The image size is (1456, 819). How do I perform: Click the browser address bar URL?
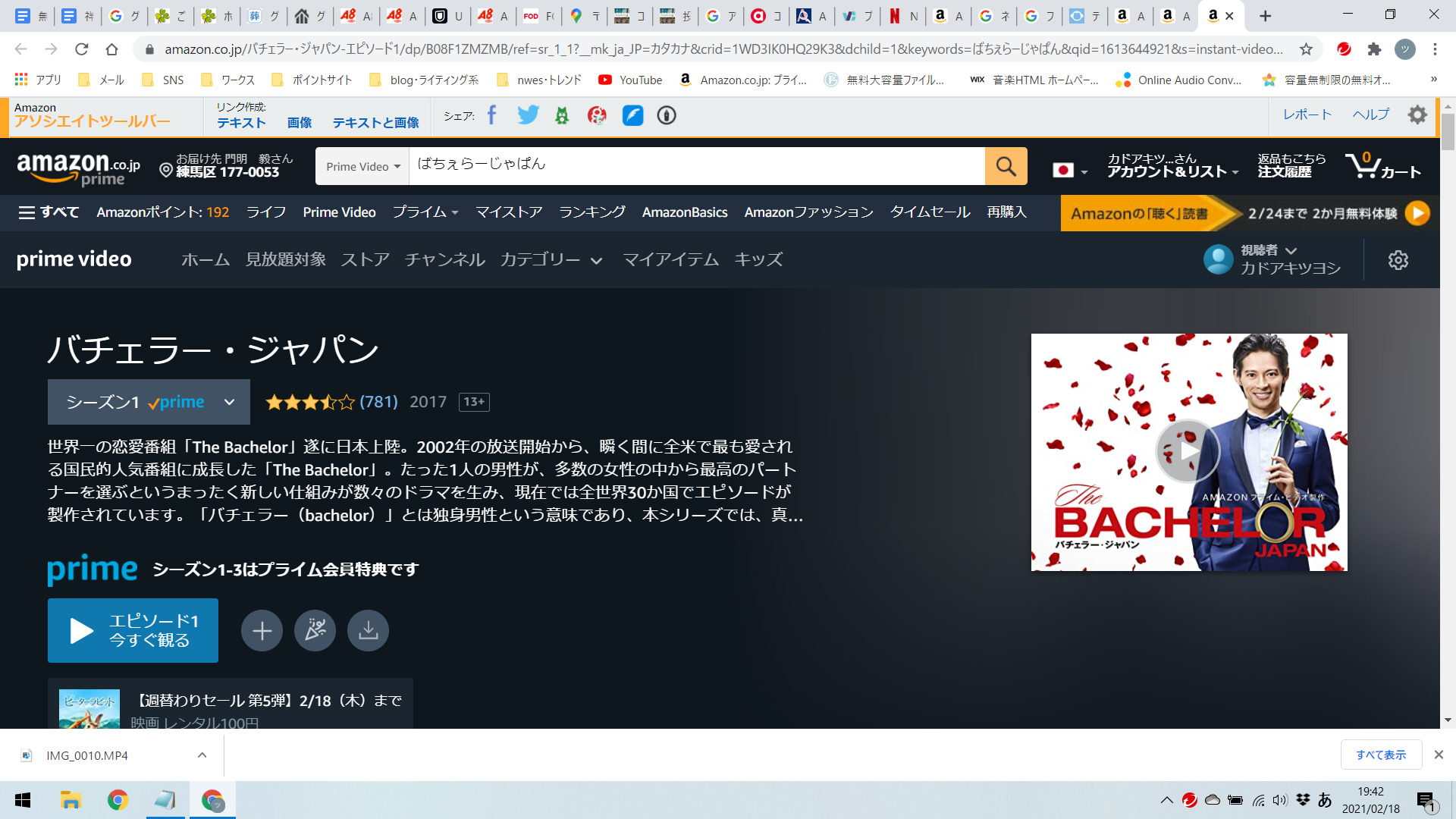click(x=723, y=49)
